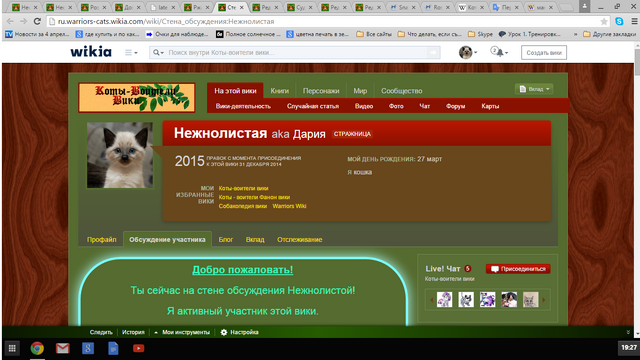Viewport: 640px width, 360px height.
Task: Open the Собакопедия вики link
Action: click(242, 206)
